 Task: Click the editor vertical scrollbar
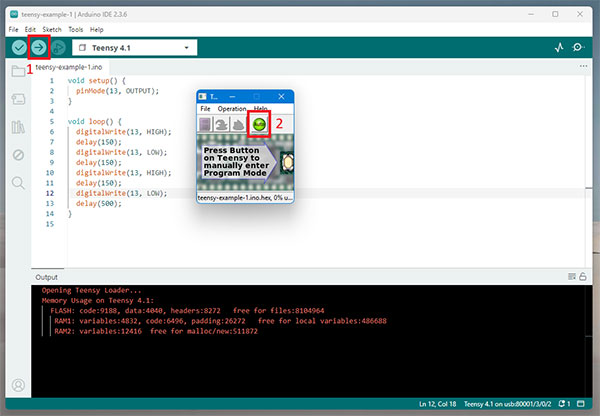(589, 171)
